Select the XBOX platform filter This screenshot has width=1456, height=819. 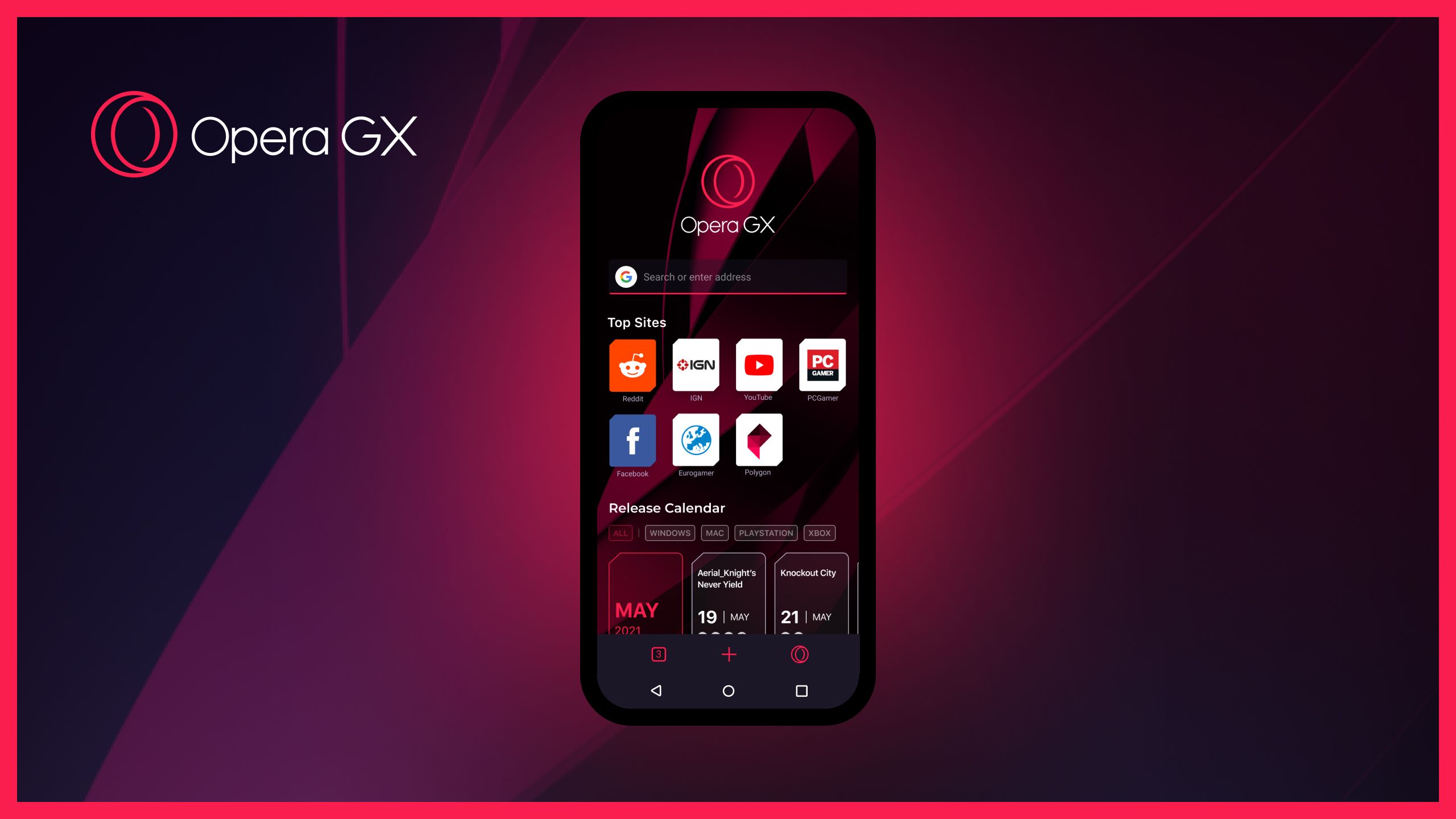click(x=819, y=533)
